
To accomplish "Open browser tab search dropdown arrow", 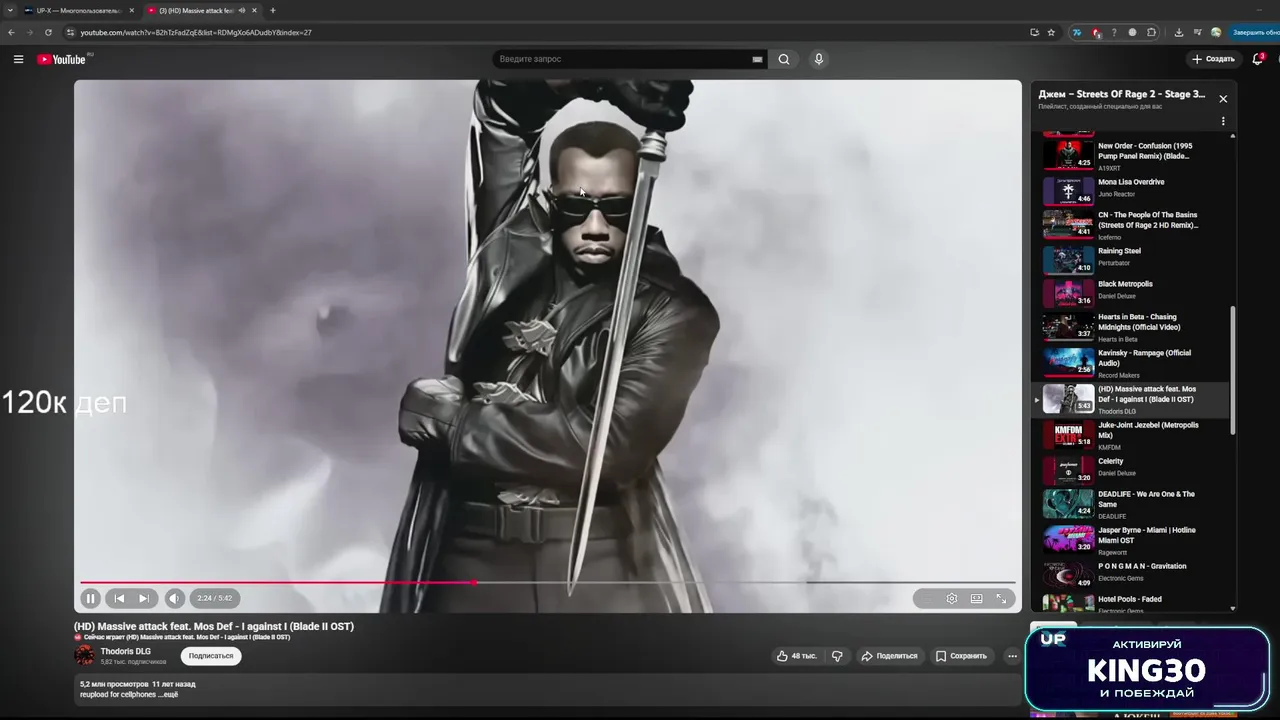I will (9, 10).
